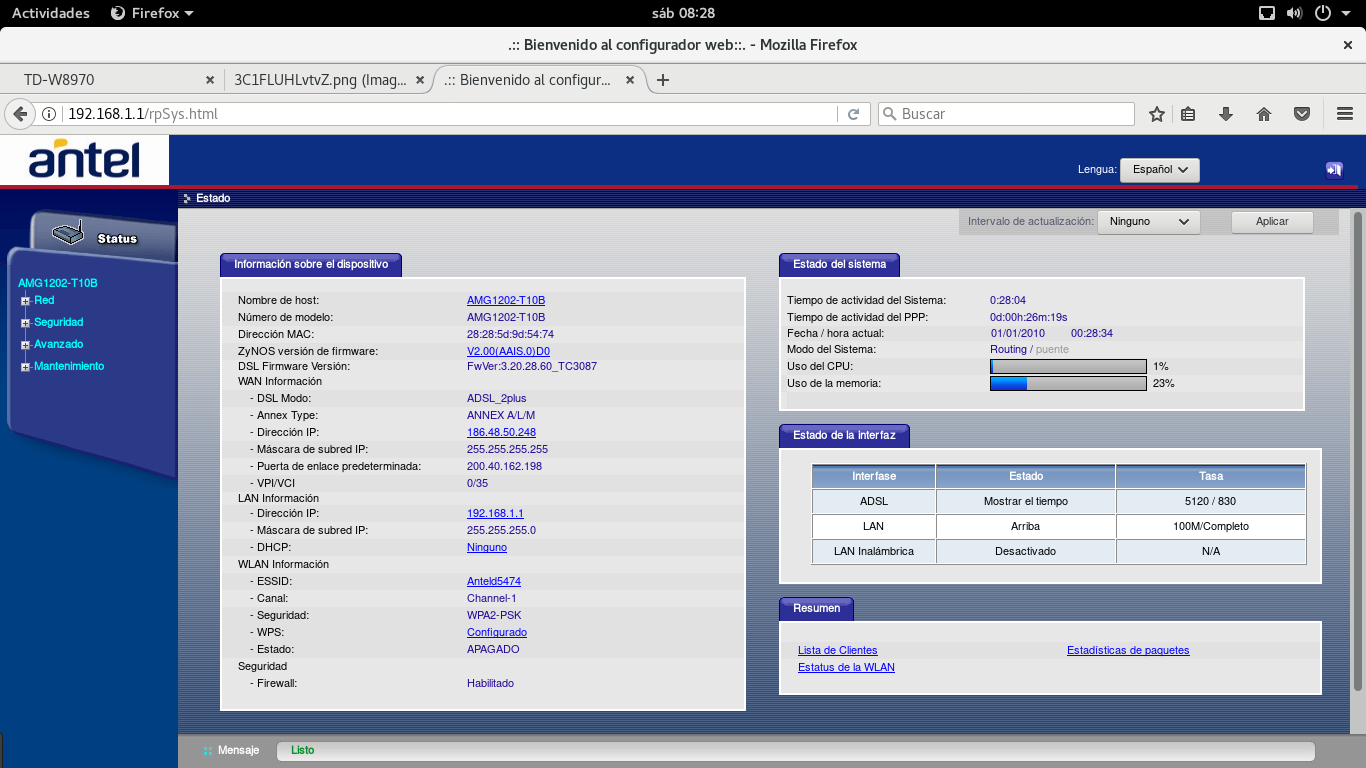1366x768 pixels.
Task: Click the MAC address 28:28:5d:9d:54:74
Action: (x=510, y=334)
